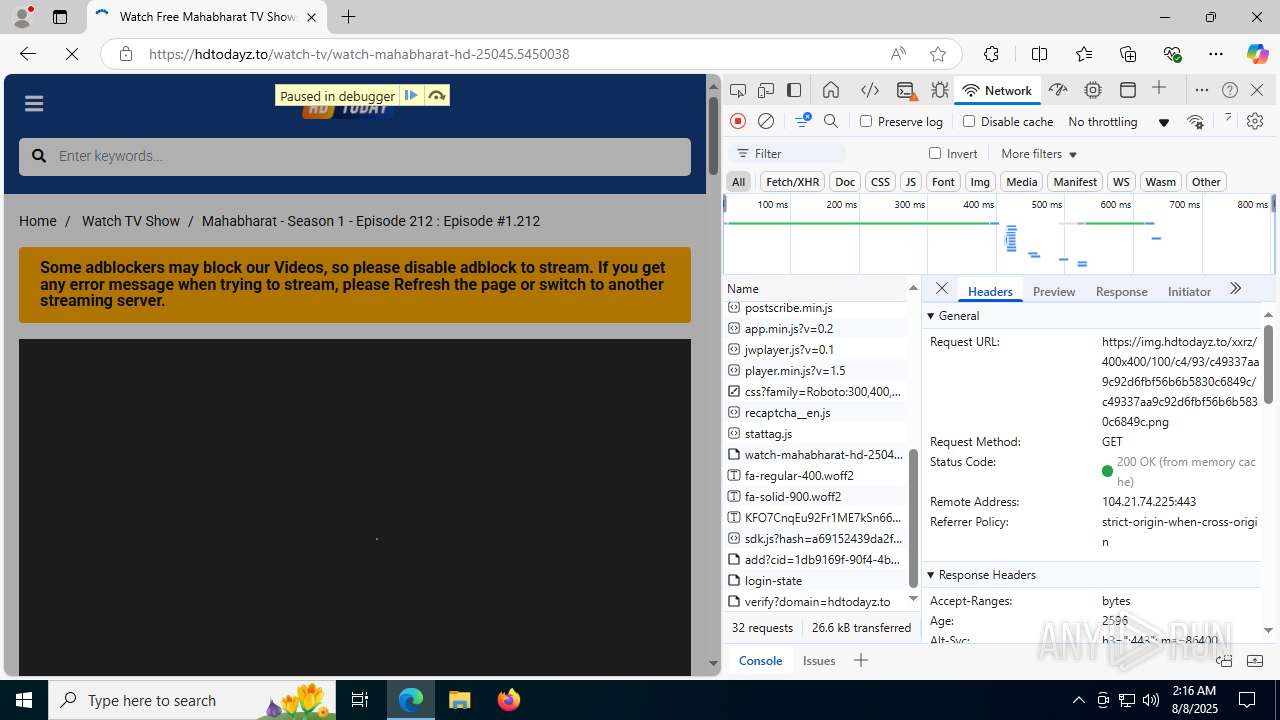Open the No throttling dropdown
This screenshot has width=1280, height=720.
click(1118, 122)
